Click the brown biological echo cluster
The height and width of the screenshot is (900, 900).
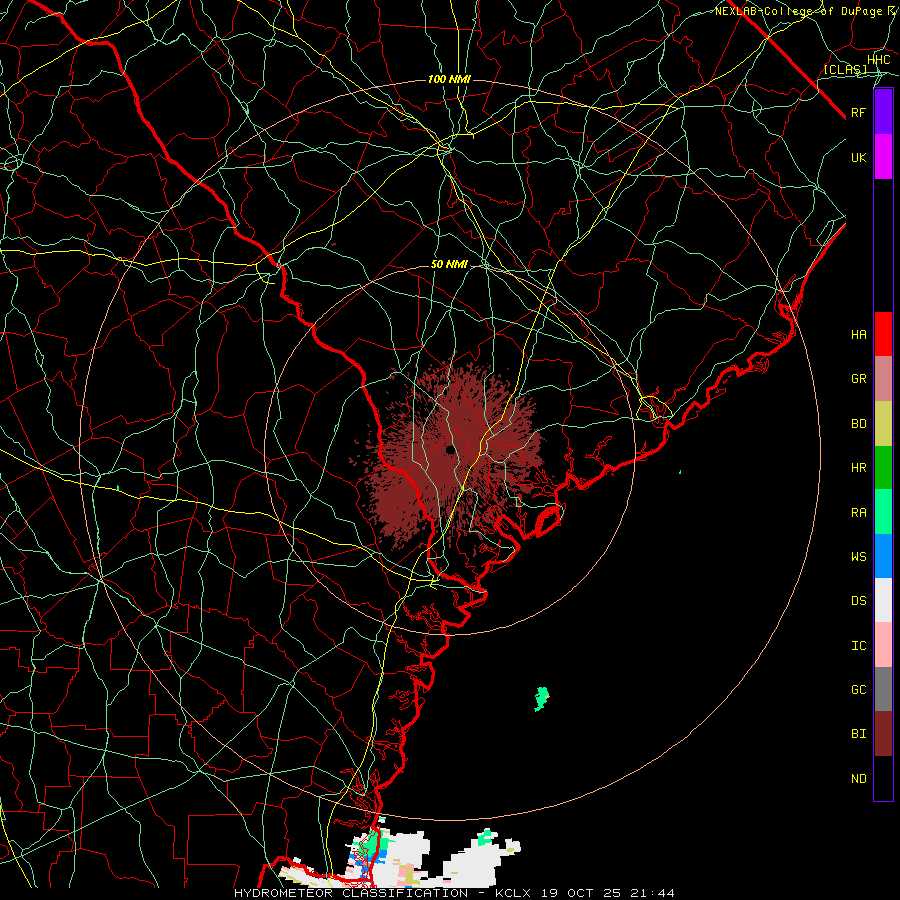[448, 453]
